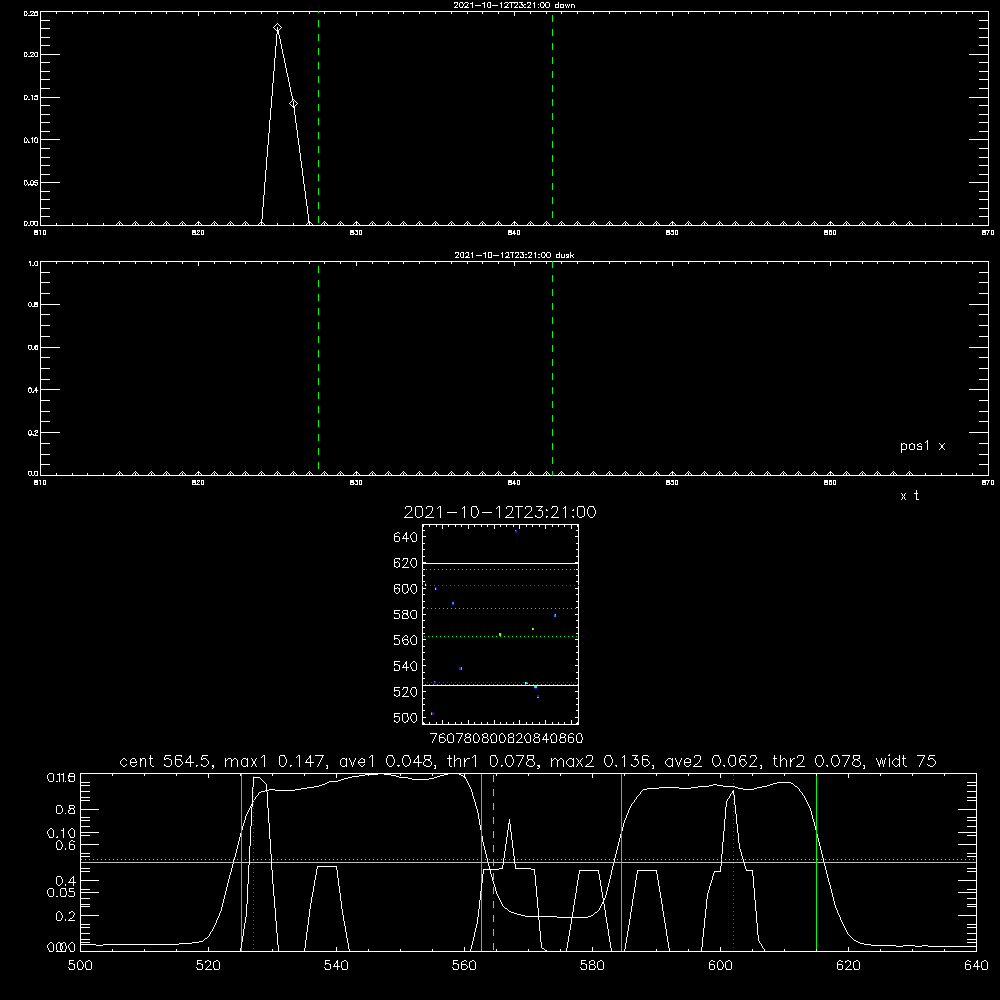Click the scatter point near 580 at right edge
Screen dimensions: 1000x1000
(555, 615)
